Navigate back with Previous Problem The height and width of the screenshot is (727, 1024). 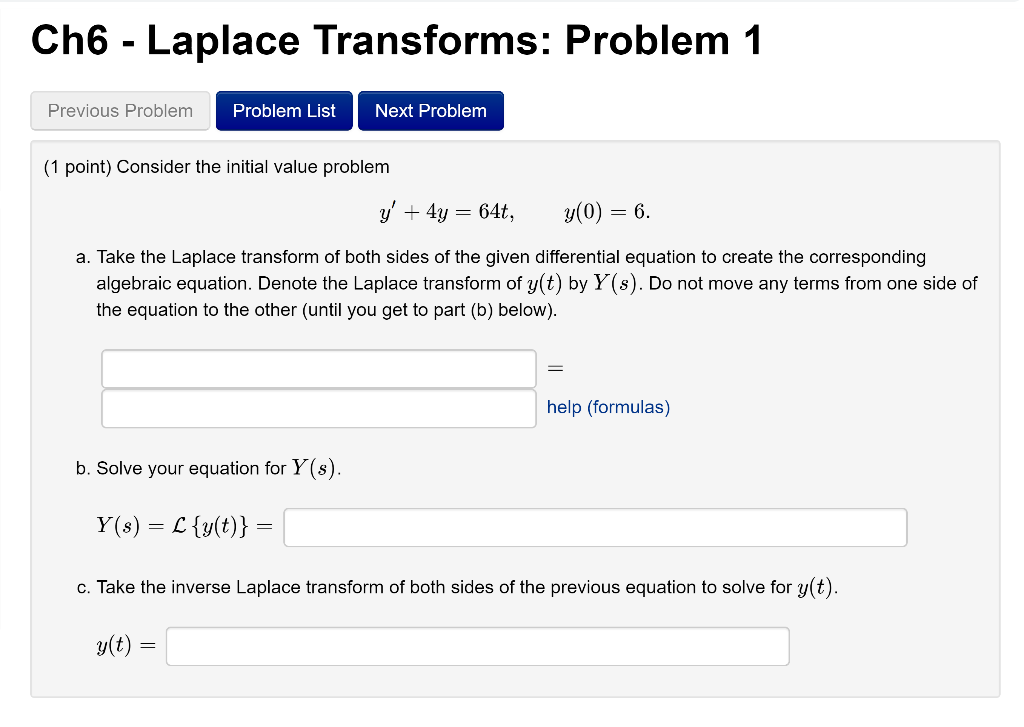(119, 110)
